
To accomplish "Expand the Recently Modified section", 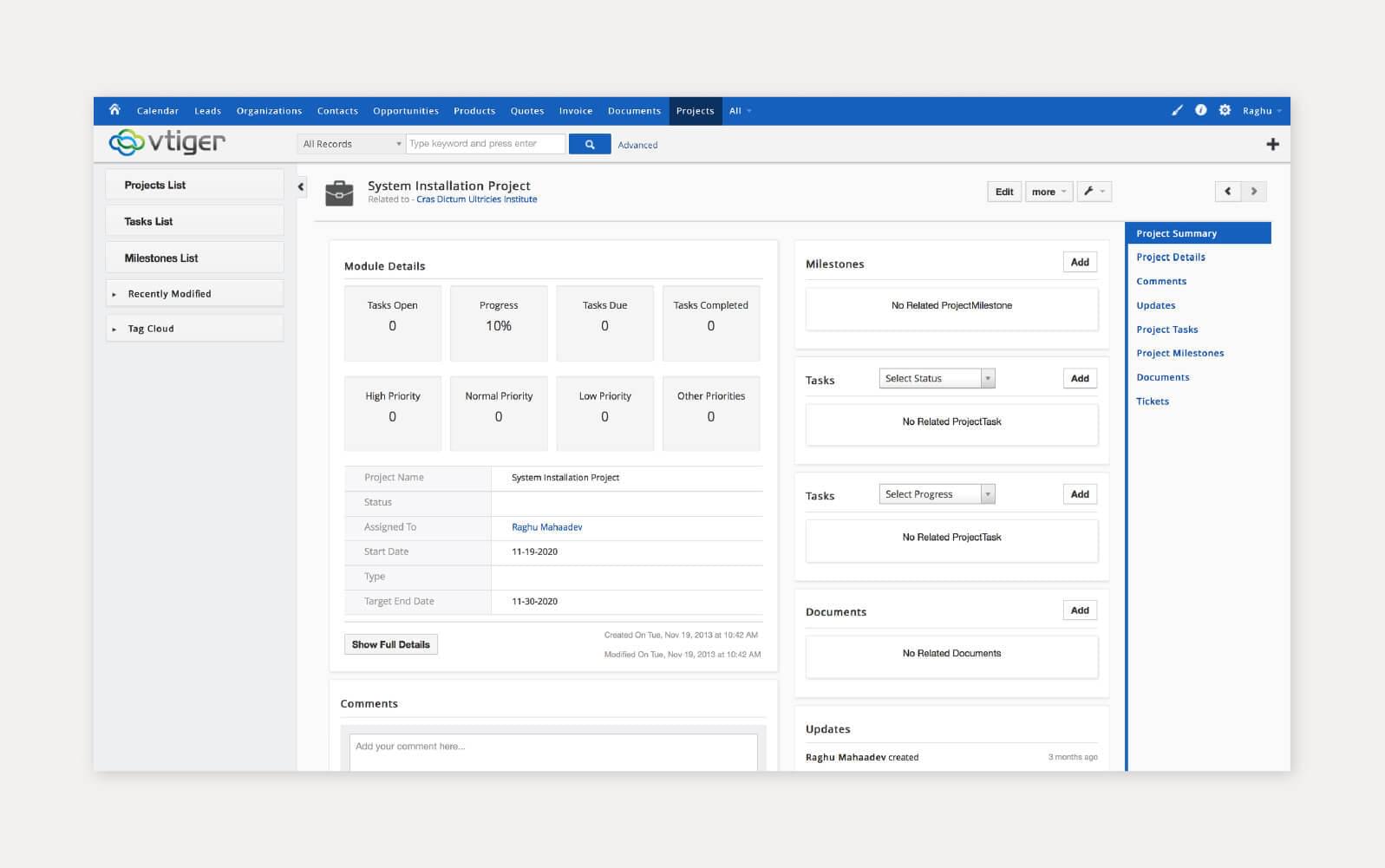I will click(114, 294).
